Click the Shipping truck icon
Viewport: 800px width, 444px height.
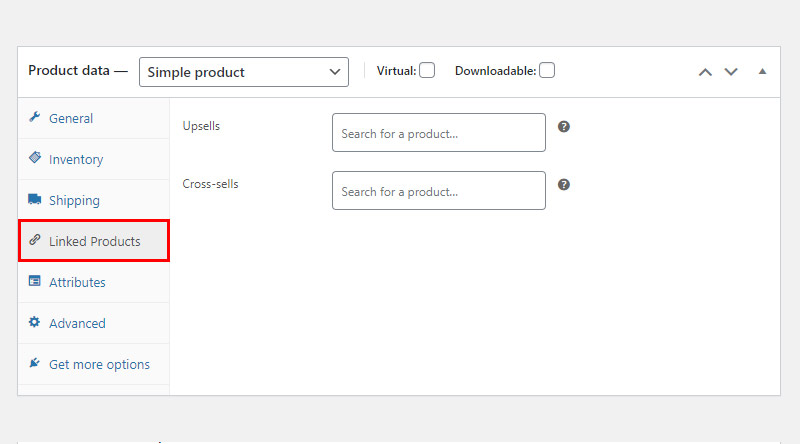(x=35, y=199)
